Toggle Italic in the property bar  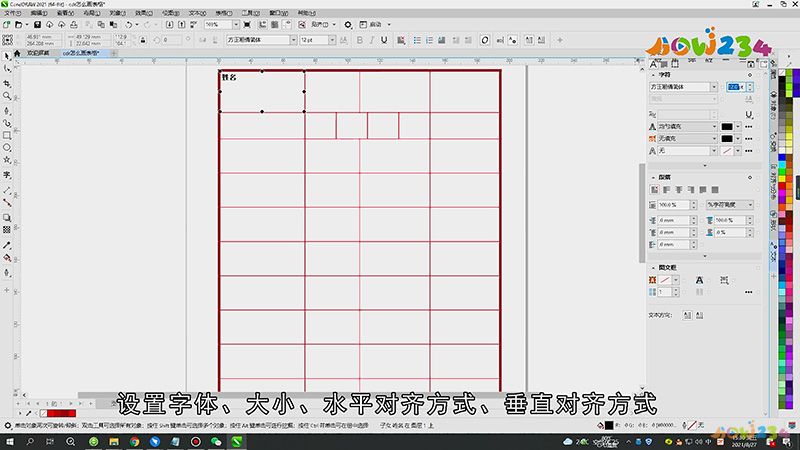[371, 40]
